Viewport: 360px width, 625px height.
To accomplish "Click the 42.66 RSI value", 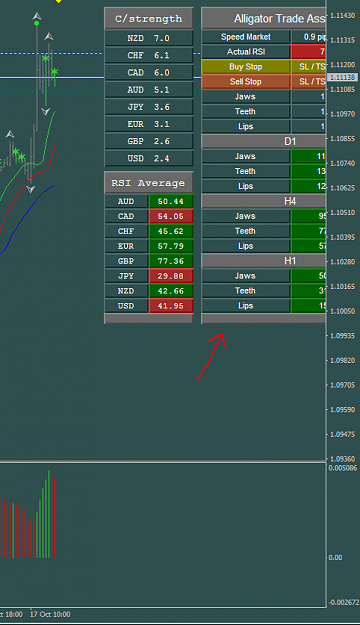I will tap(171, 291).
